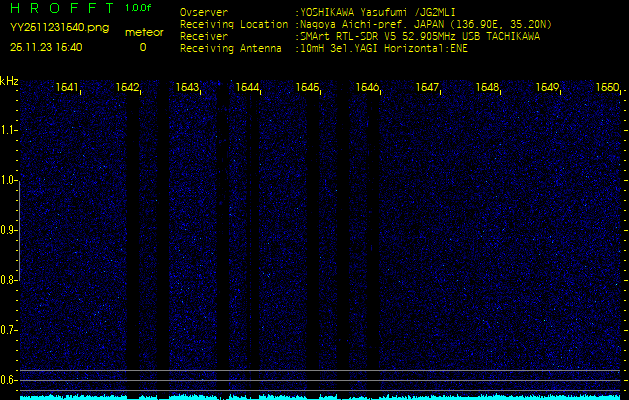Click the 1641 time marker
The image size is (629, 400).
tap(67, 87)
